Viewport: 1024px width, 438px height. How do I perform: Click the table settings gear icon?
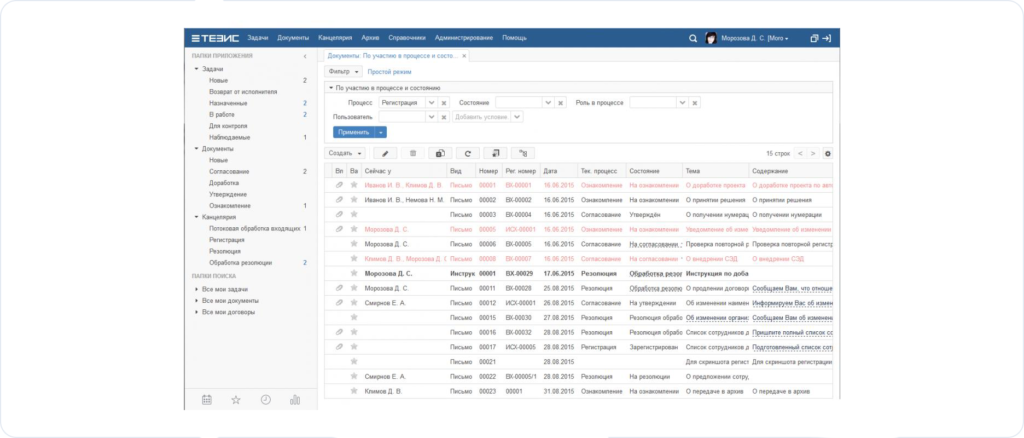point(827,153)
